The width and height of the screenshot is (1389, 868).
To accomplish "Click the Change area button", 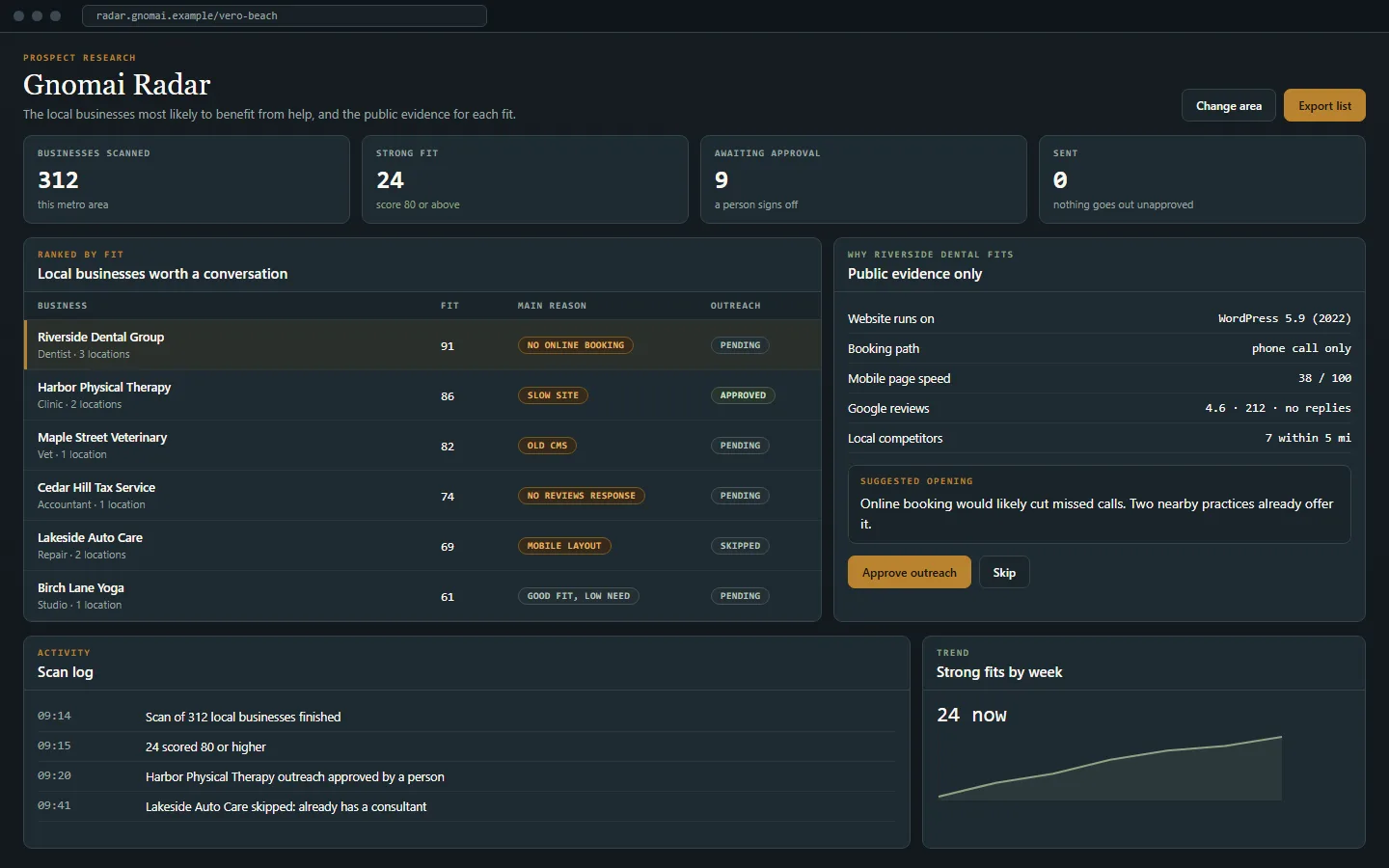I will (x=1229, y=106).
